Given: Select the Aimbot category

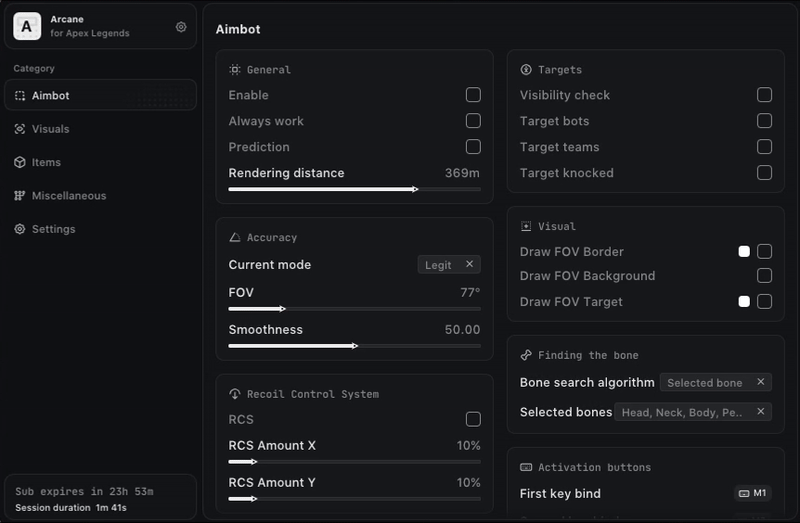Looking at the screenshot, I should point(101,95).
